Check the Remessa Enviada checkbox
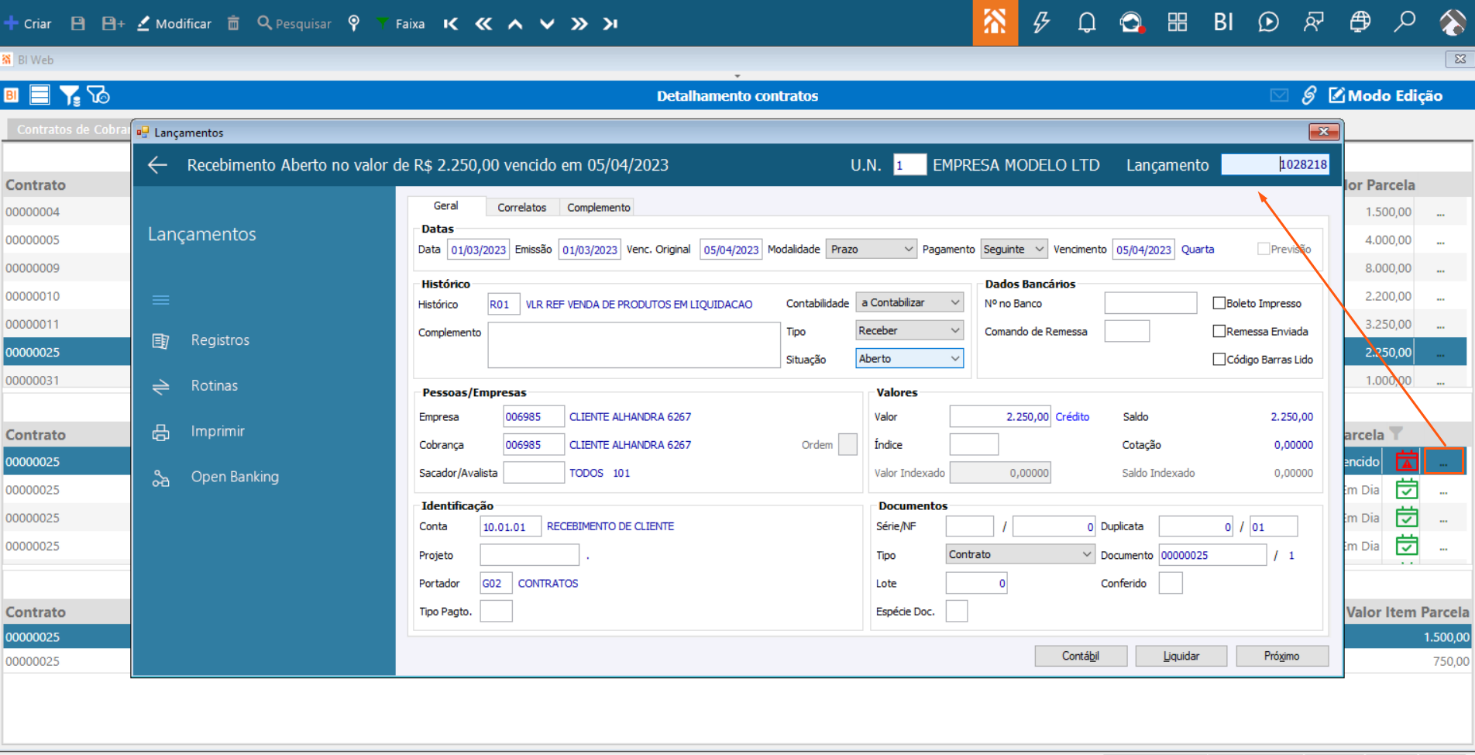The width and height of the screenshot is (1475, 755). [1219, 331]
